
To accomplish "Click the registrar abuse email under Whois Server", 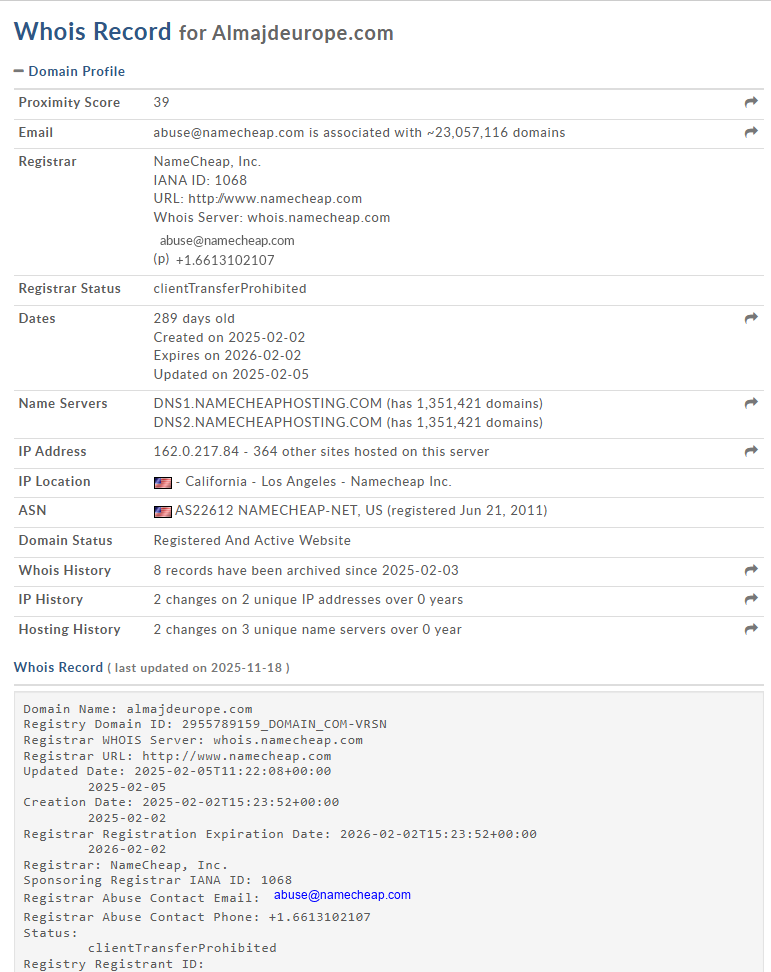I will (x=227, y=240).
